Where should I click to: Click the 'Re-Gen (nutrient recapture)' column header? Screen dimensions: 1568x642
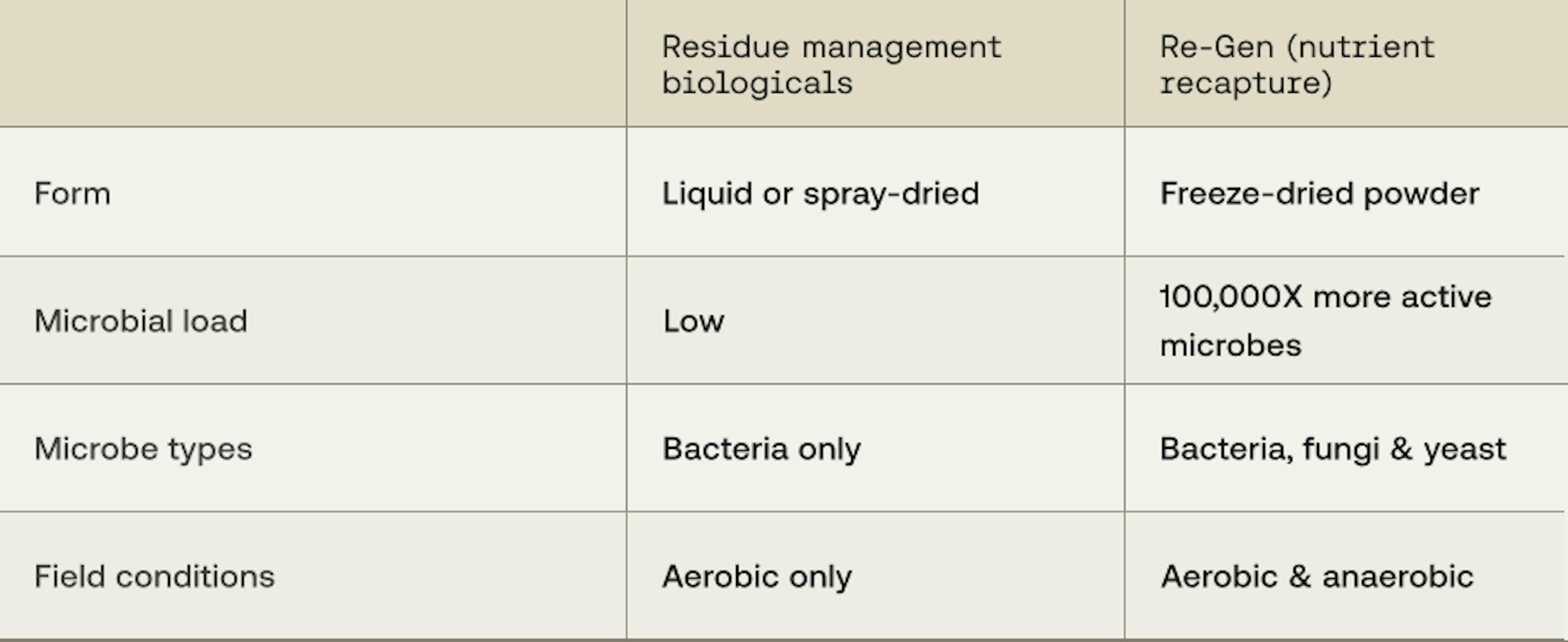coord(1346,63)
